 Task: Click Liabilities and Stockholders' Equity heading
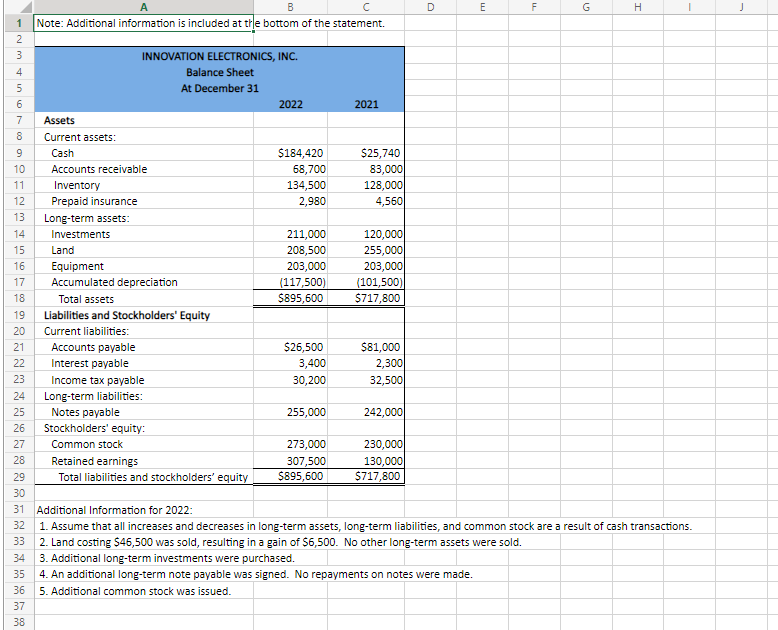click(x=127, y=315)
